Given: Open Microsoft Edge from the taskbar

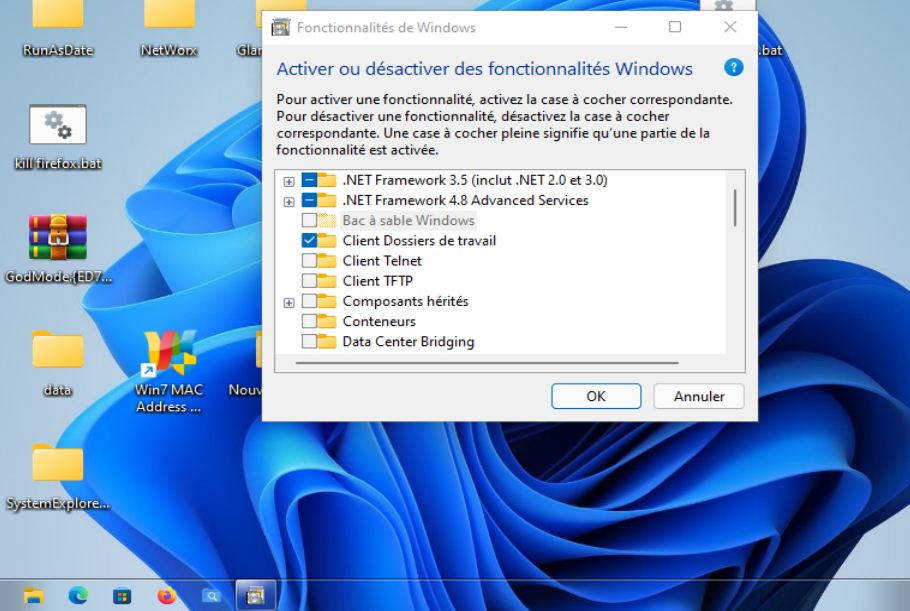Looking at the screenshot, I should pyautogui.click(x=79, y=595).
